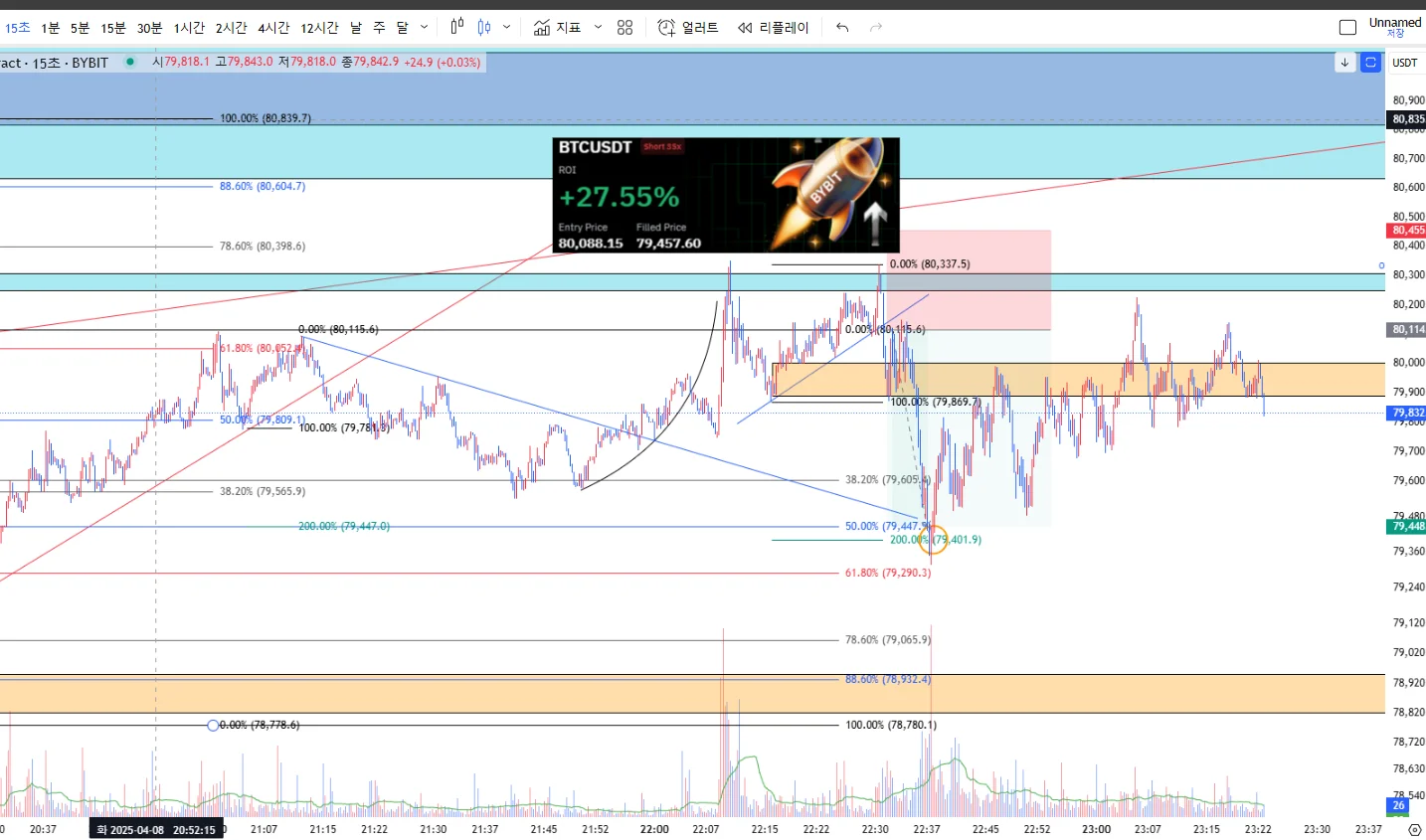The width and height of the screenshot is (1426, 840).
Task: Click the red 80,455 price axis label
Action: [1407, 231]
